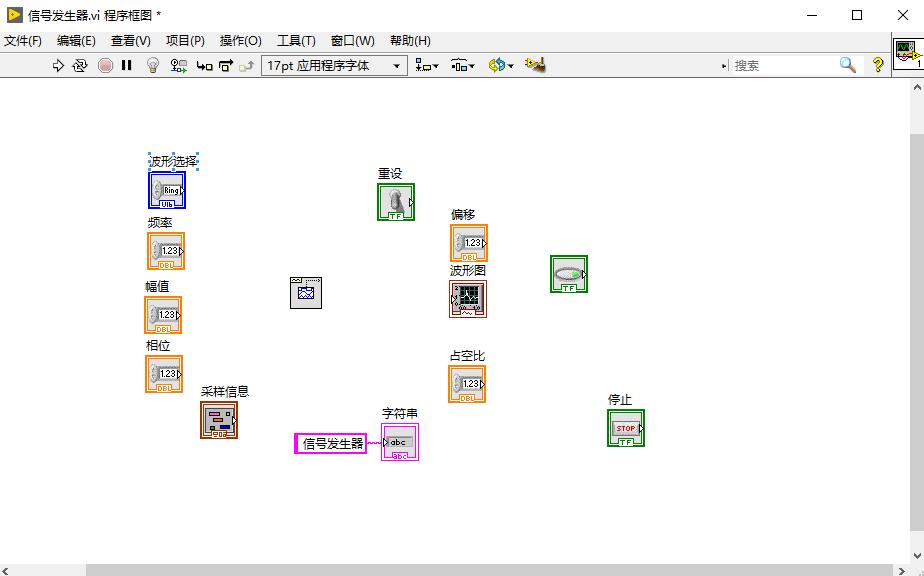
Task: Click horizontal scrollbar left arrow
Action: click(x=5, y=570)
